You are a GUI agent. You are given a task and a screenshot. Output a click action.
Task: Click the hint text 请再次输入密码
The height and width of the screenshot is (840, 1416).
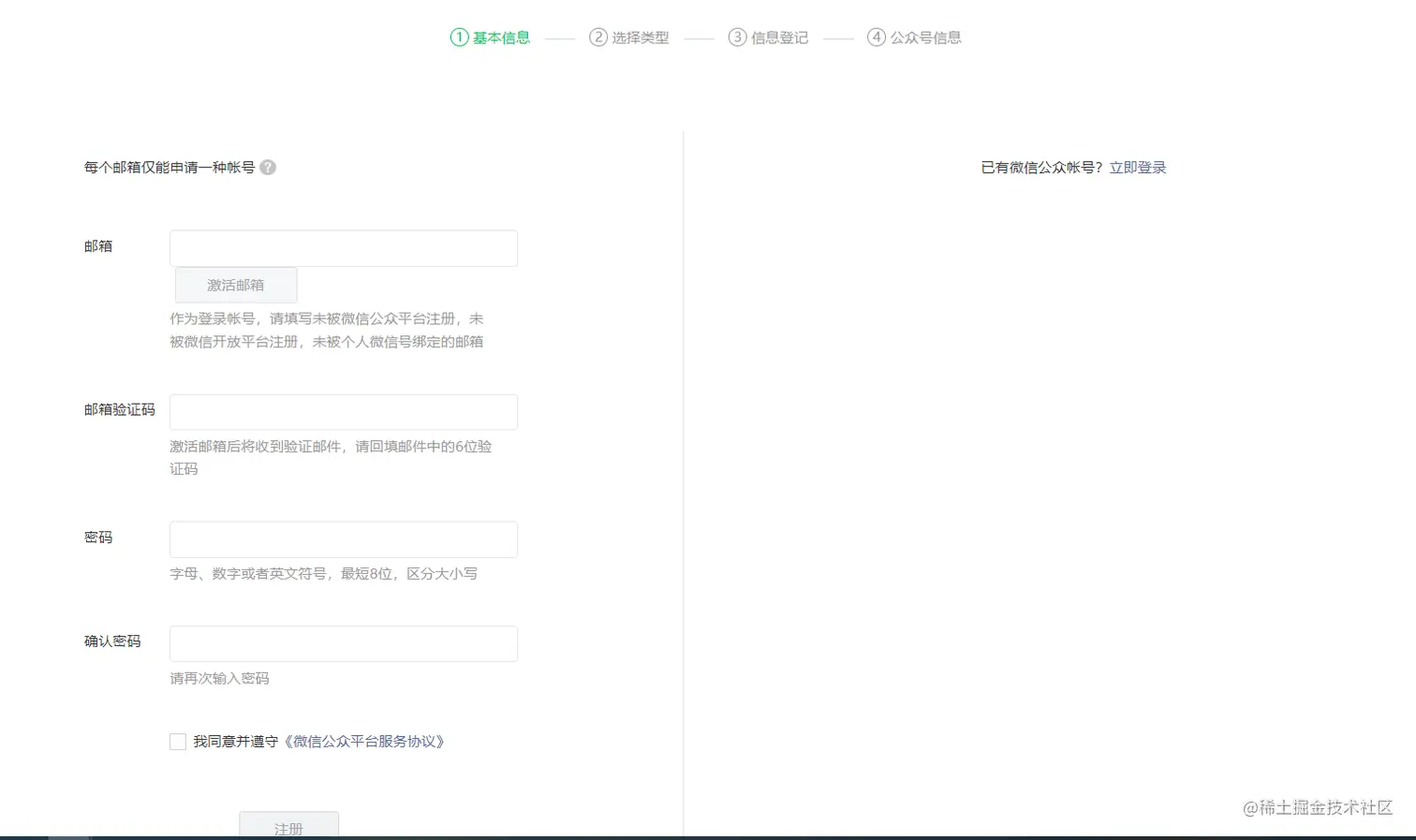[219, 678]
